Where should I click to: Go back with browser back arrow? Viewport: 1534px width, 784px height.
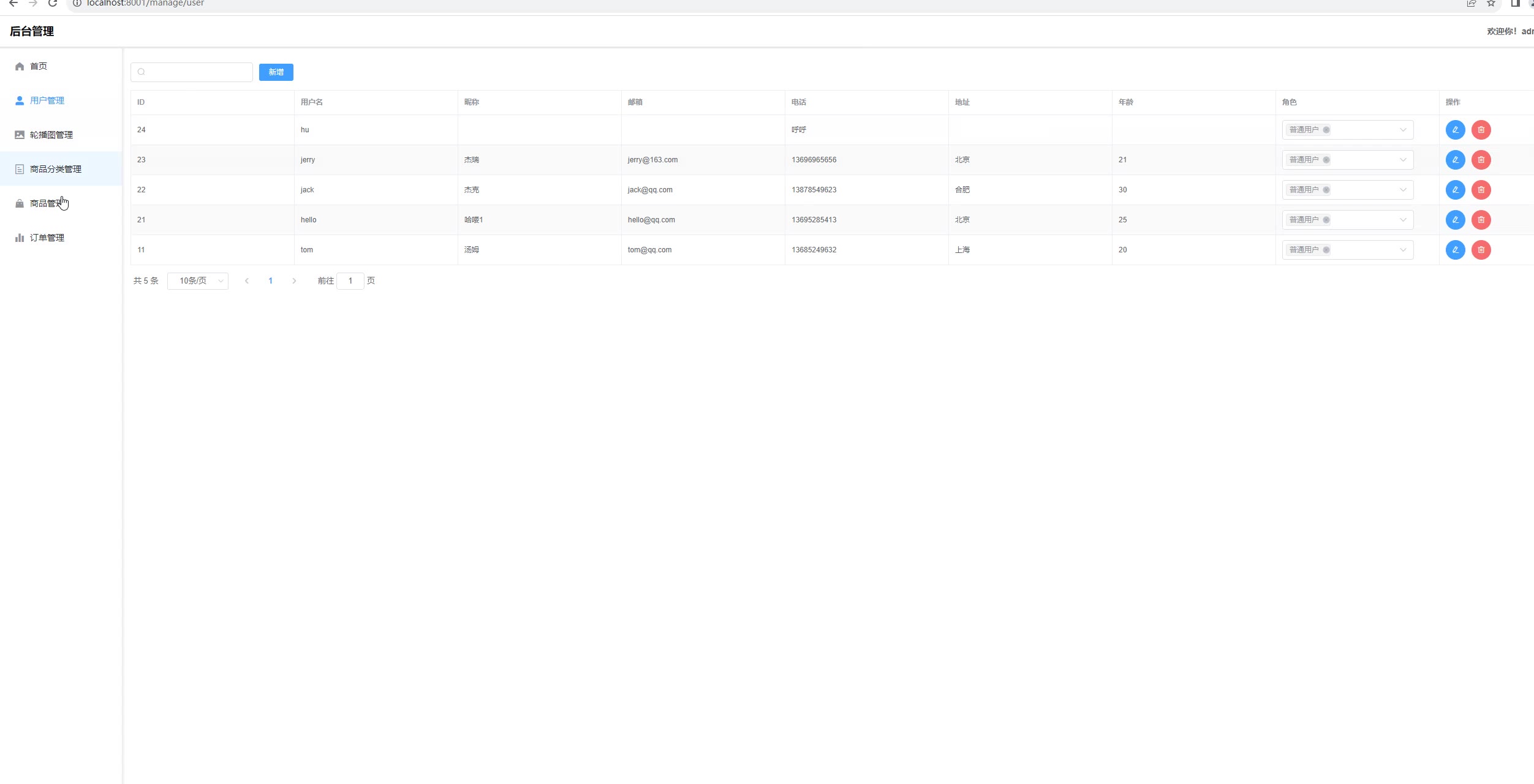(13, 3)
